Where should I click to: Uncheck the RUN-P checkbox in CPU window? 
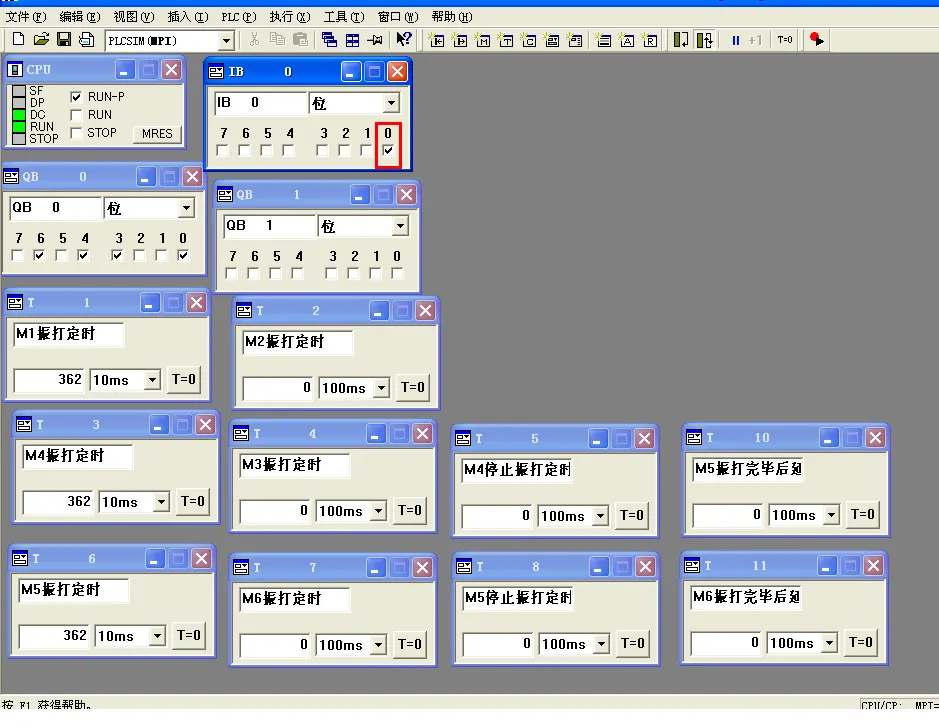[x=76, y=97]
